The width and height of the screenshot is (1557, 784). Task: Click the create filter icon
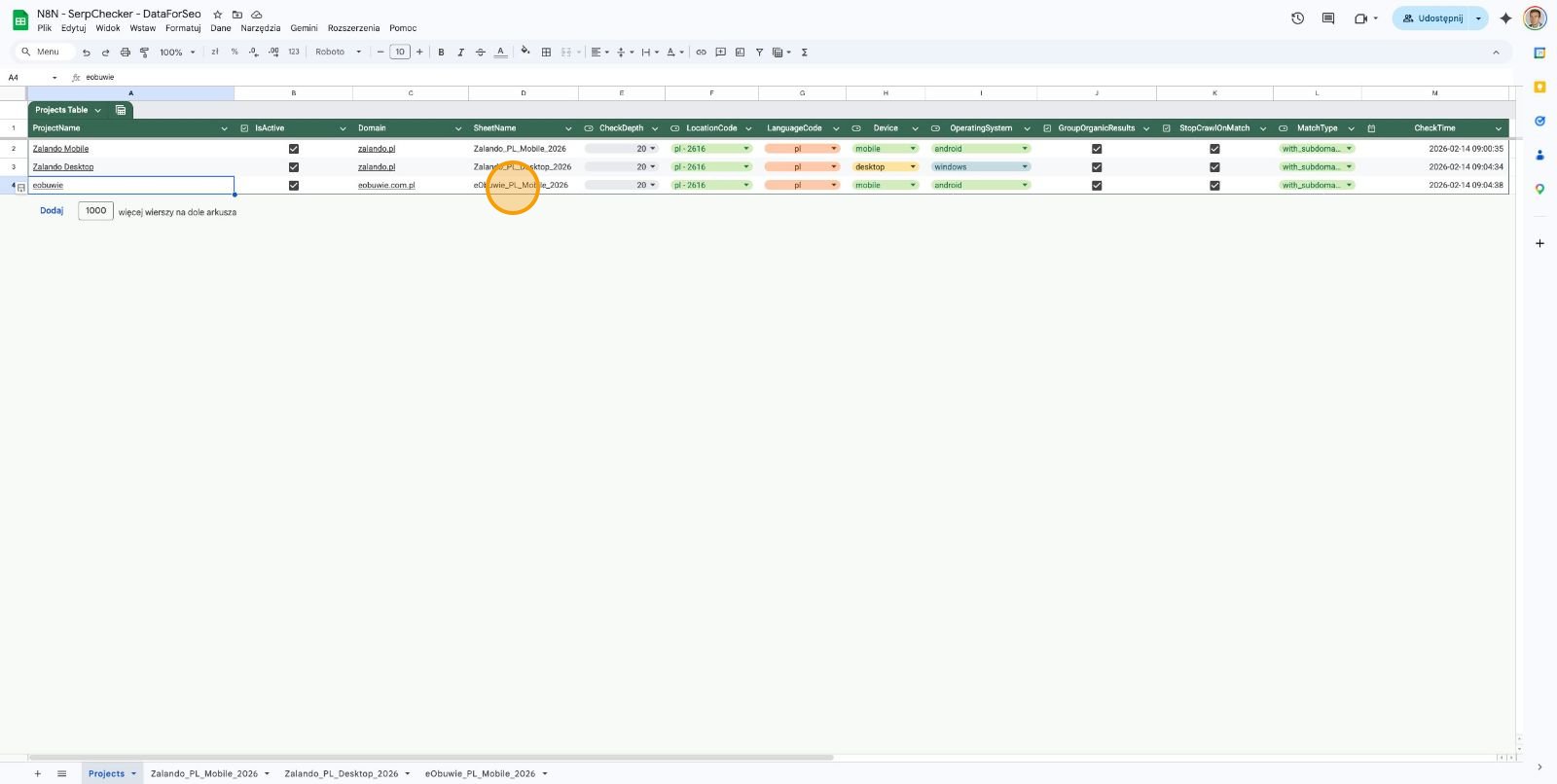[x=759, y=53]
